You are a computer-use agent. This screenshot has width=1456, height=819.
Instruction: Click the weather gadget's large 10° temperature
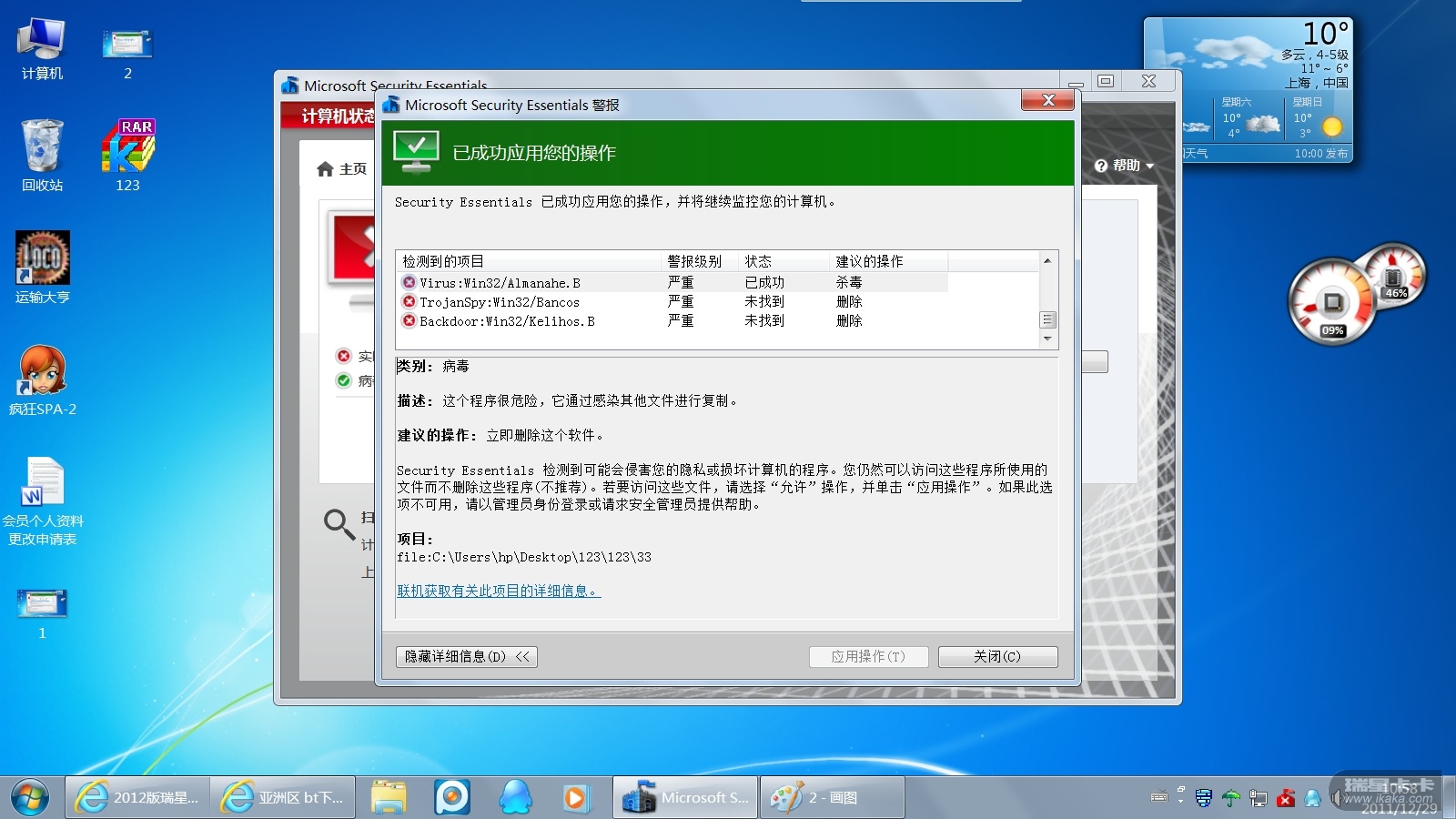pos(1325,34)
